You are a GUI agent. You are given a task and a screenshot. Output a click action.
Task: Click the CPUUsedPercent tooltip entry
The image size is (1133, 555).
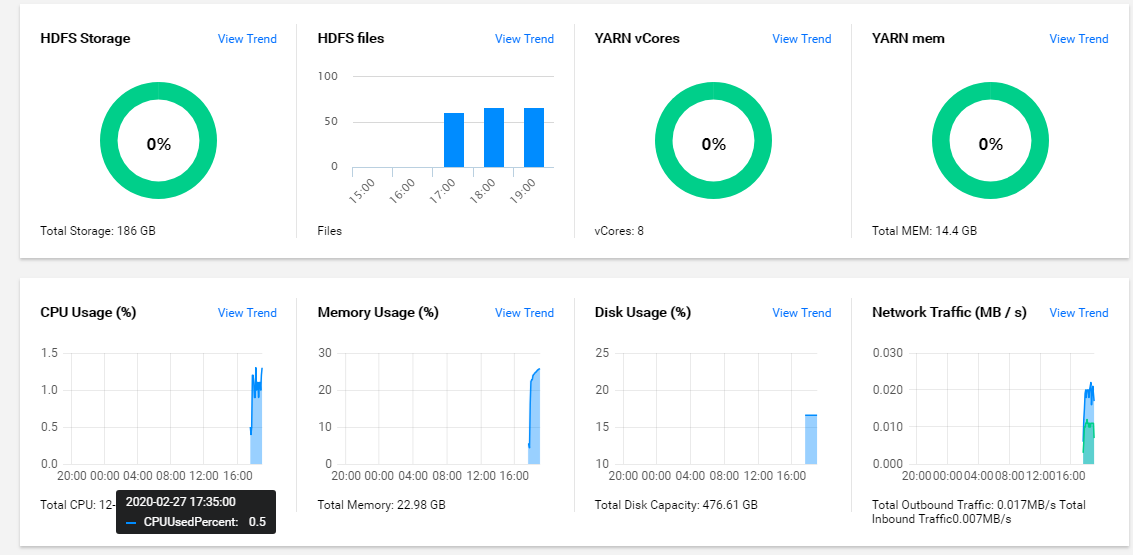point(195,521)
